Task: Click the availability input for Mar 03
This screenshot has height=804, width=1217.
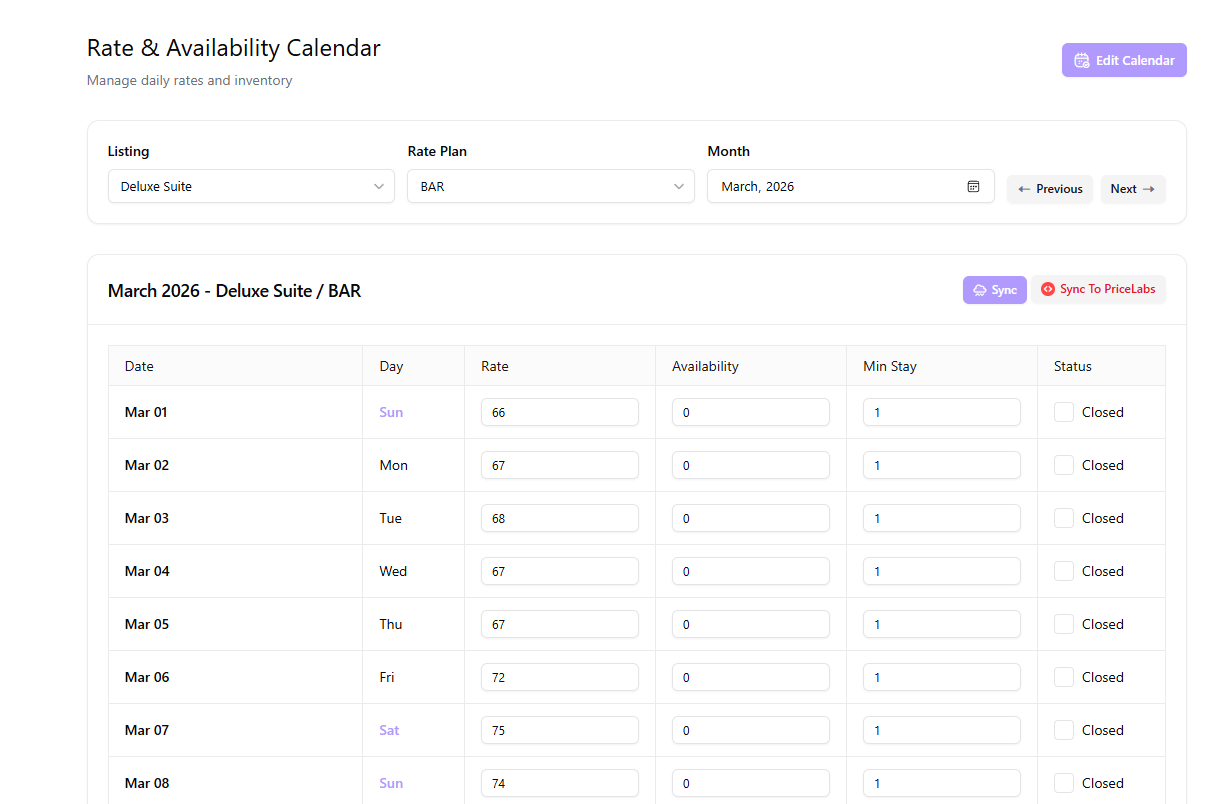Action: tap(750, 518)
